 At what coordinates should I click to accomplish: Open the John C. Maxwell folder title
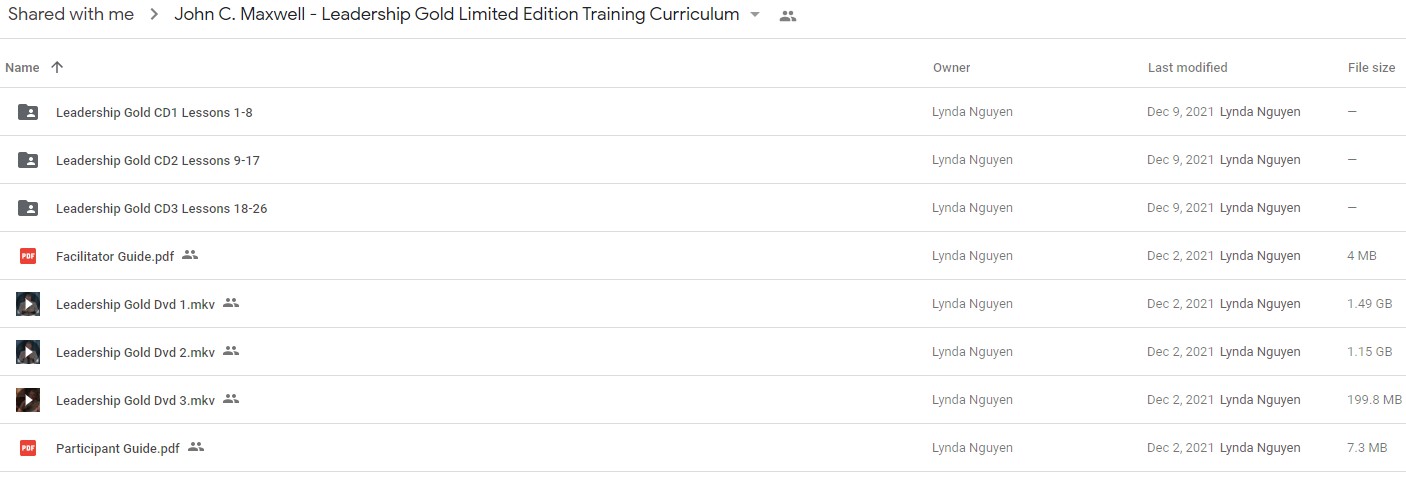[457, 15]
